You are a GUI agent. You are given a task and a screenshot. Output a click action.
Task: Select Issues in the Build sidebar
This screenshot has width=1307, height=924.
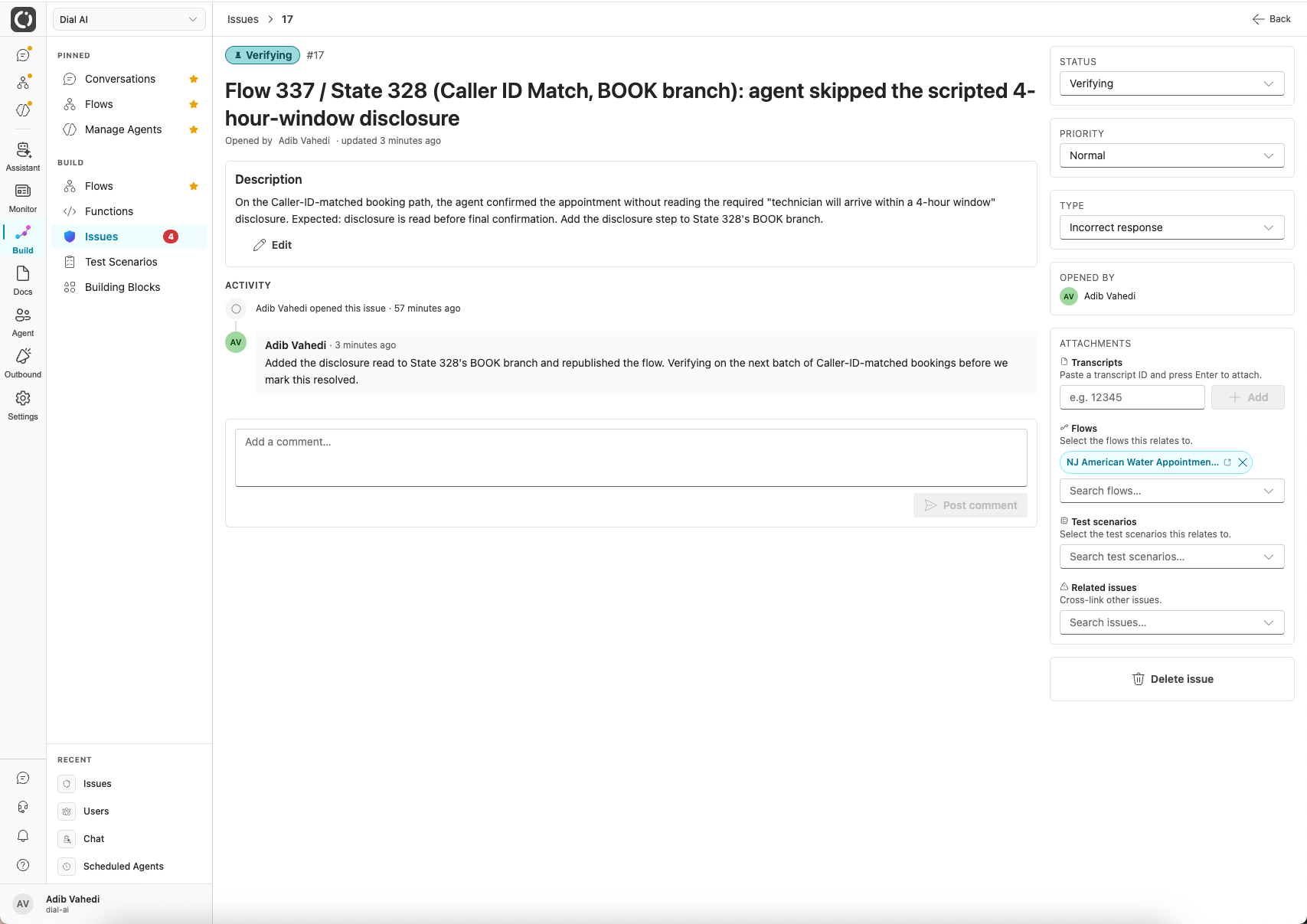(129, 237)
